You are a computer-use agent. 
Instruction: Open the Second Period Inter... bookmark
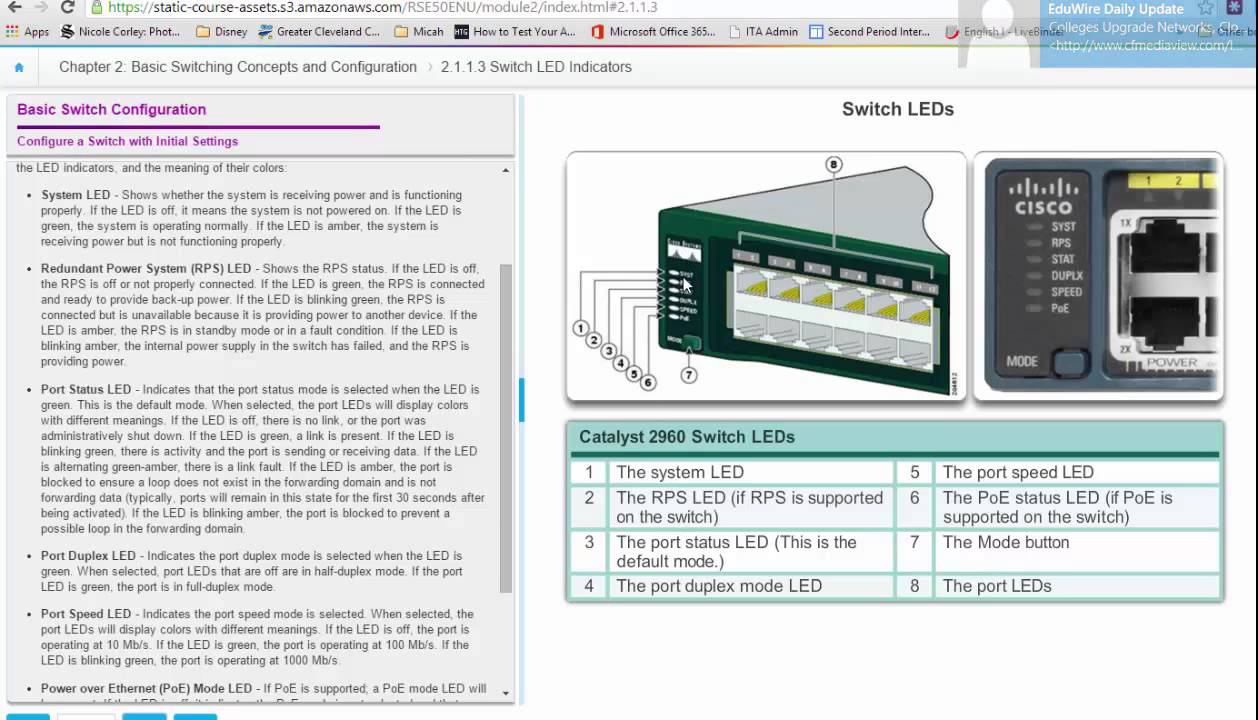click(869, 31)
